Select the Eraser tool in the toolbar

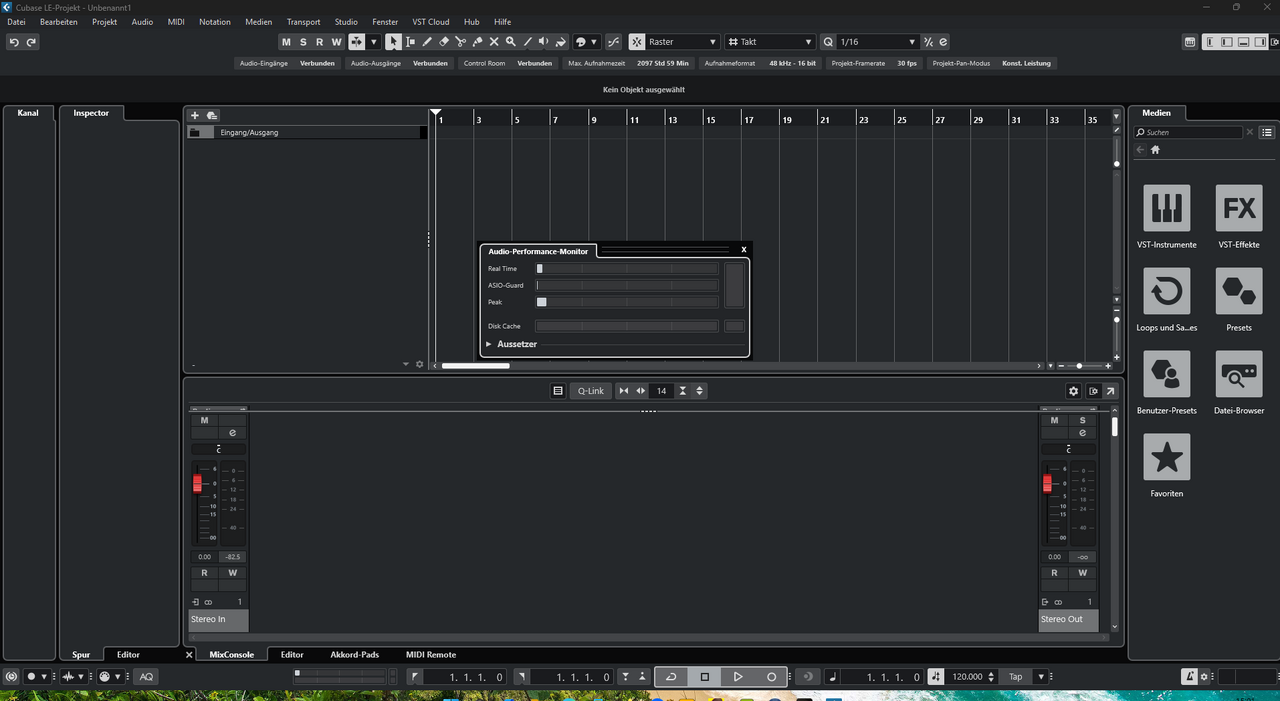444,42
